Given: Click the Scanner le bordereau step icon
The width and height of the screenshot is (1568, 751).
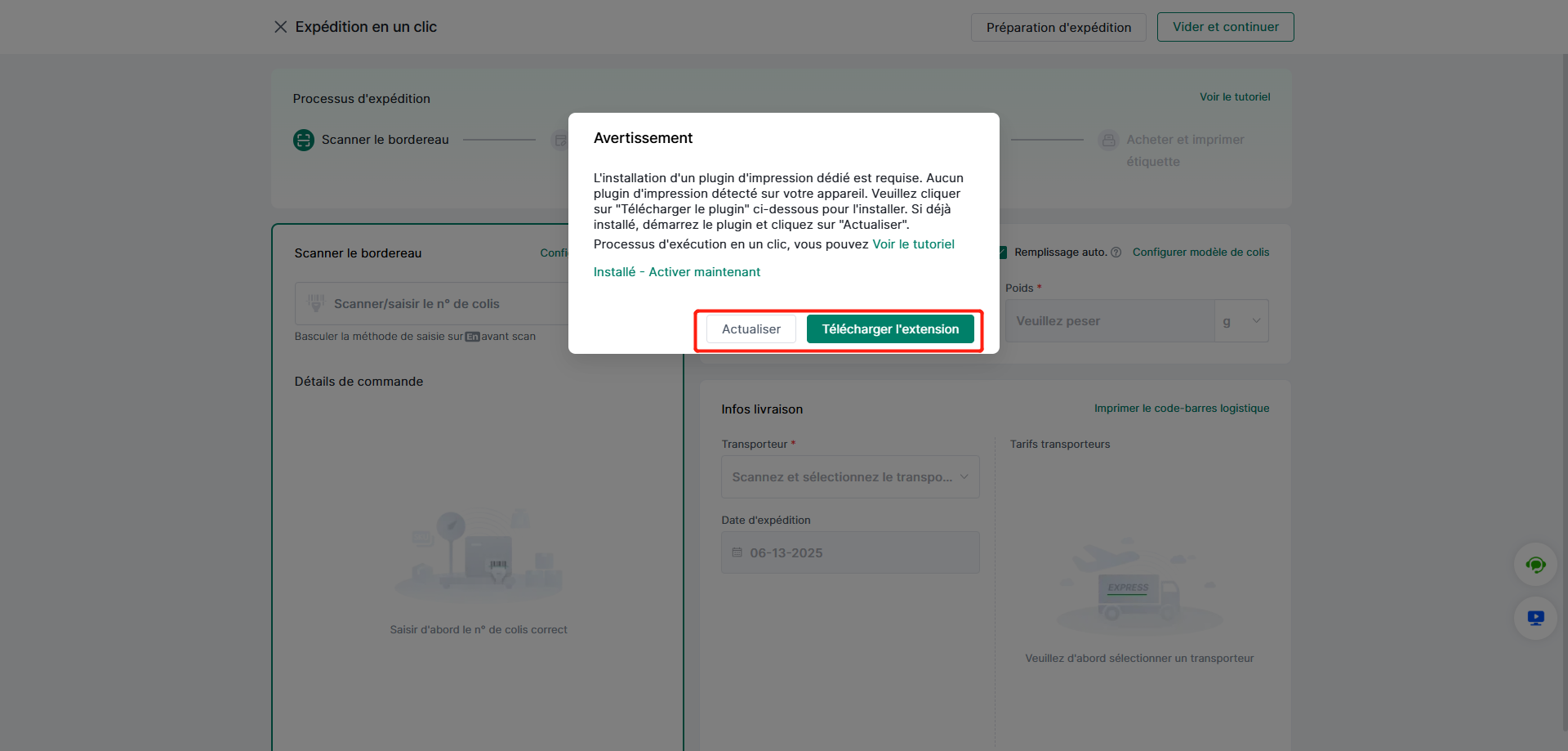Looking at the screenshot, I should (x=304, y=140).
